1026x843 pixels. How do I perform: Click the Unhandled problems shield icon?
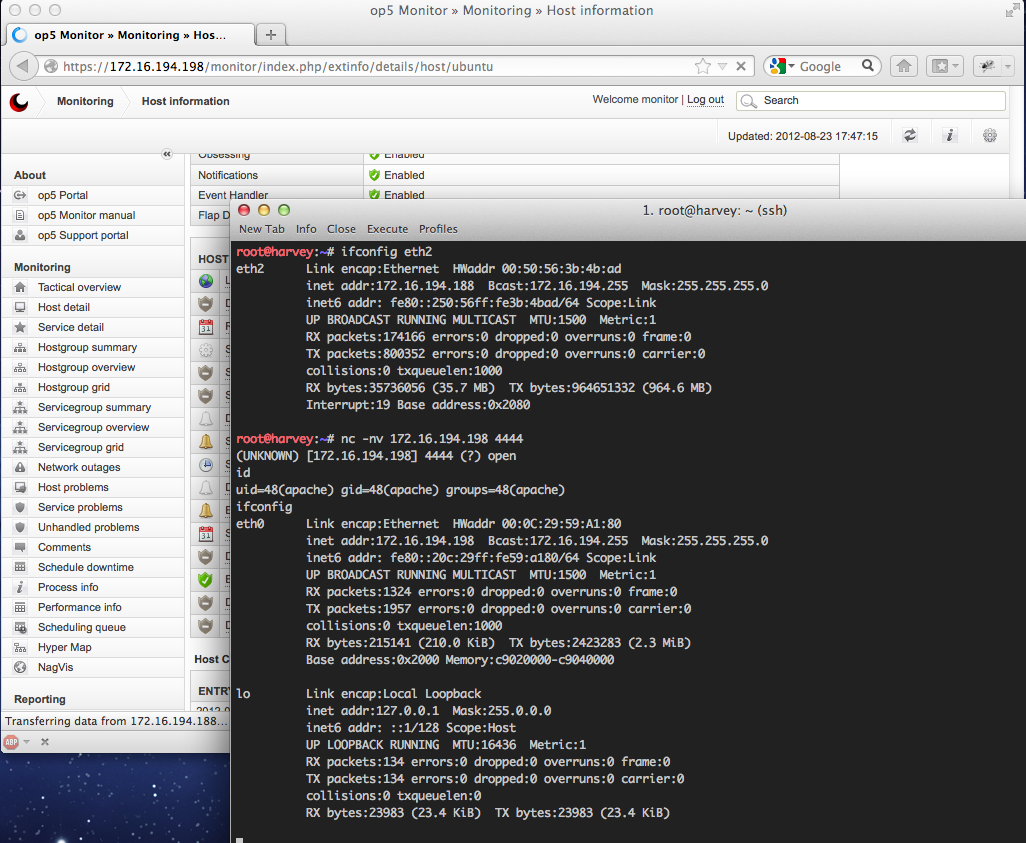[20, 528]
